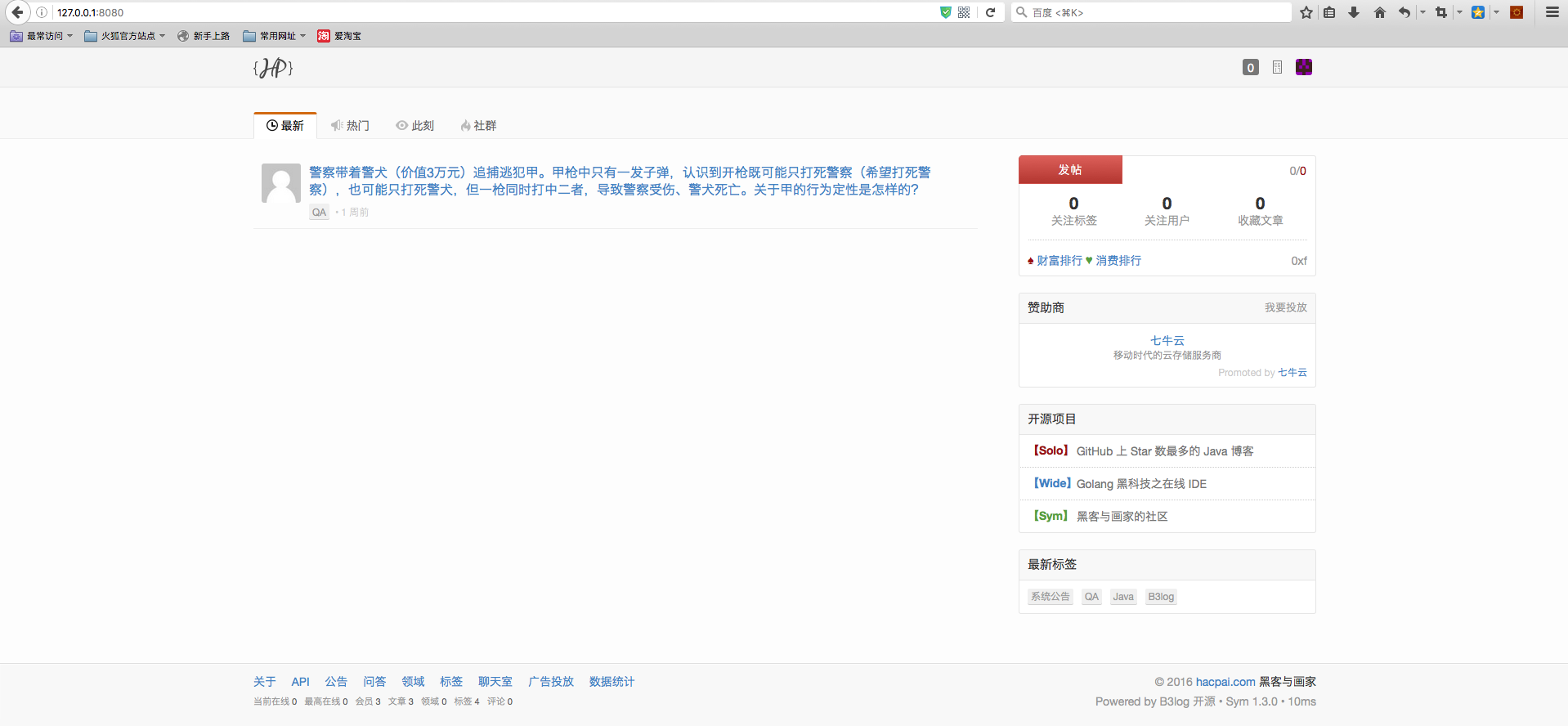1568x726 pixels.
Task: Go to the browser home icon
Action: [x=1380, y=12]
